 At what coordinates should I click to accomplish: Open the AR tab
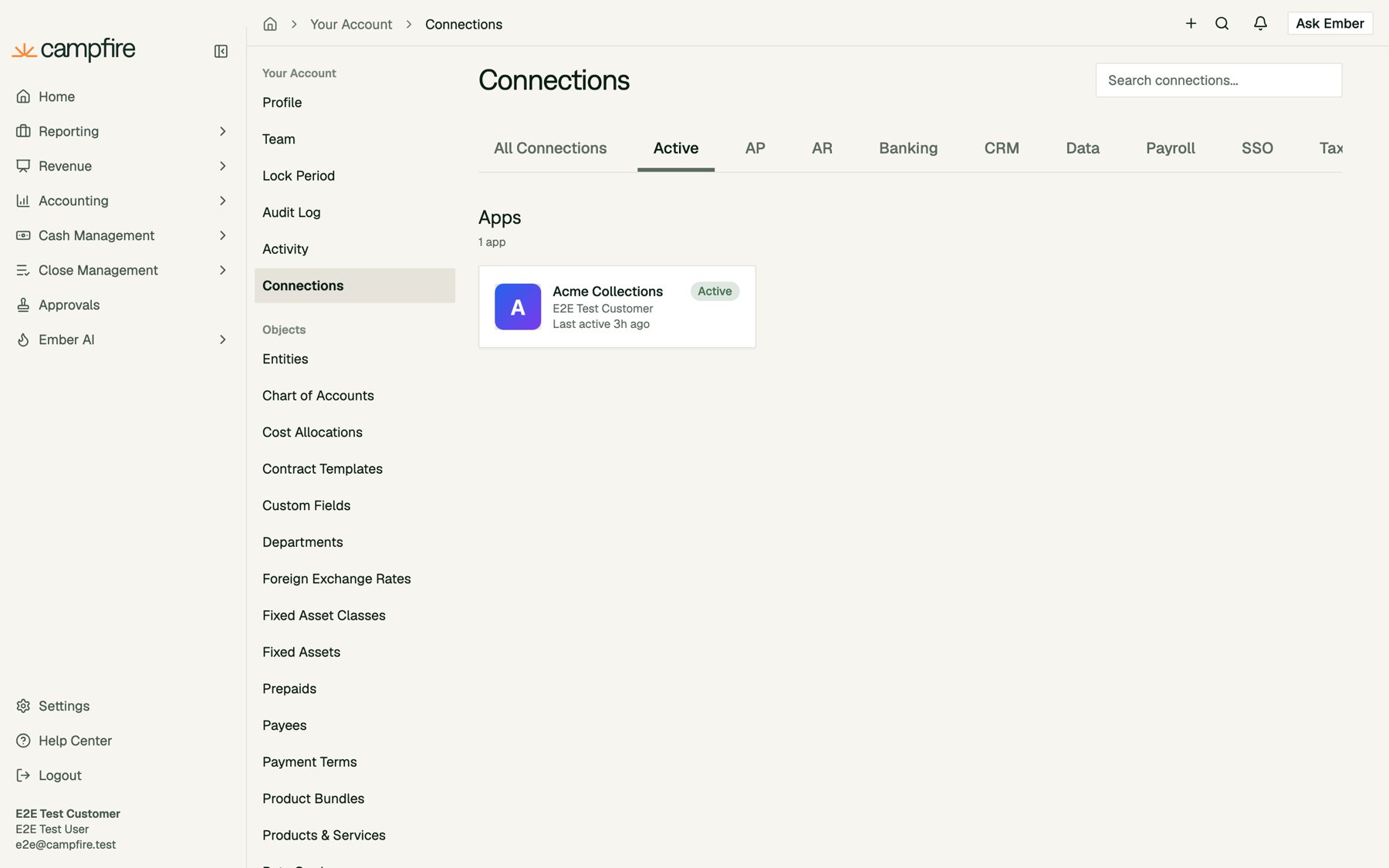tap(822, 148)
